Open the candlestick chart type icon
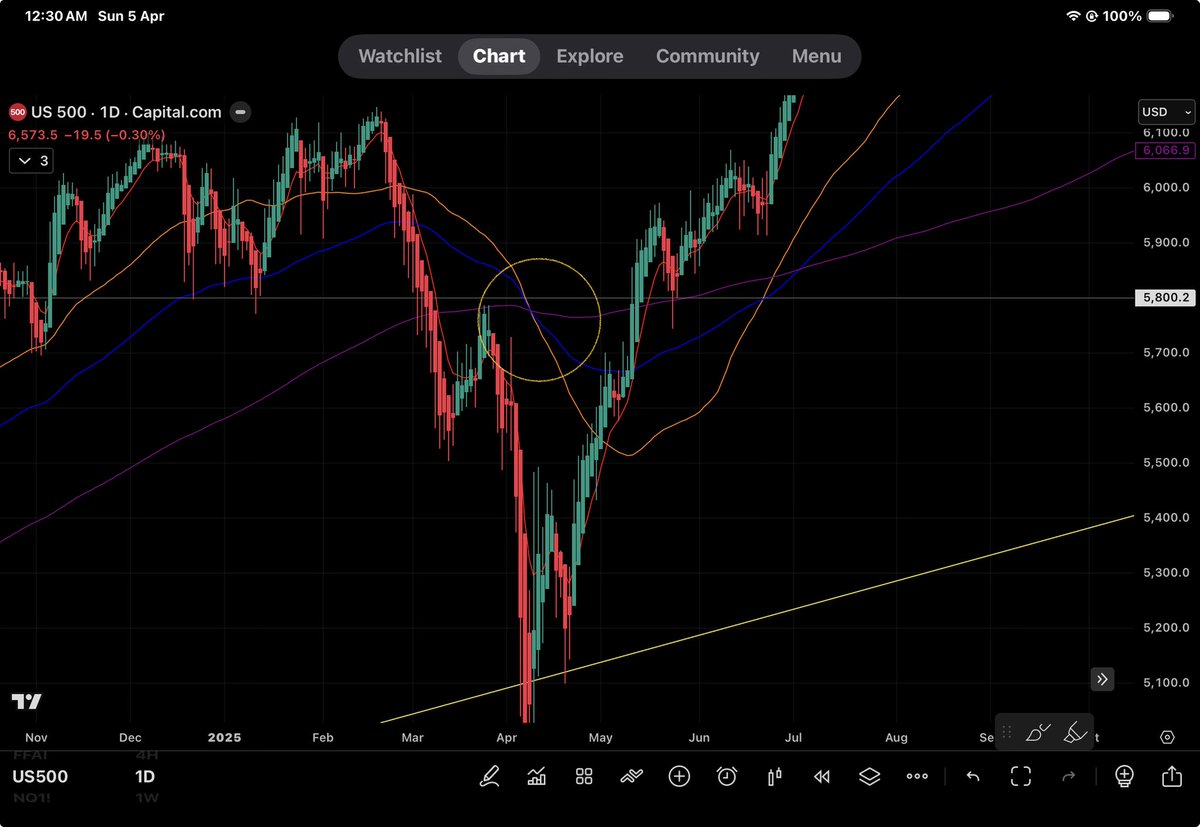This screenshot has width=1200, height=827. click(774, 776)
